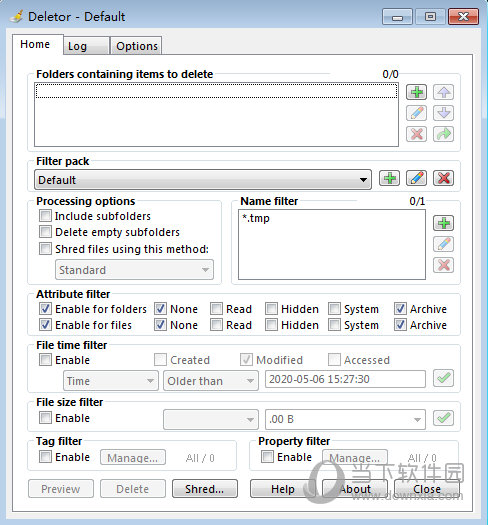Enable the File time filter
Screen dimensions: 488x525
(x=45, y=360)
